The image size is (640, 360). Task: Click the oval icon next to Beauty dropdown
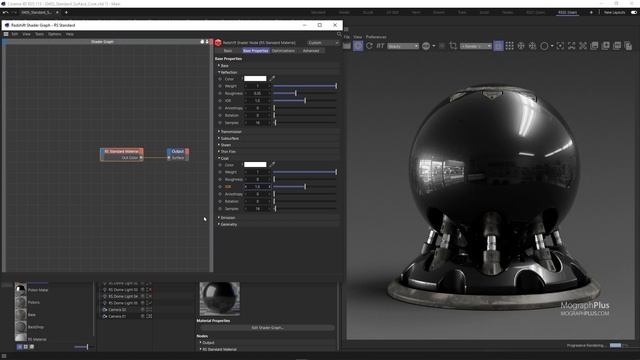pos(426,46)
